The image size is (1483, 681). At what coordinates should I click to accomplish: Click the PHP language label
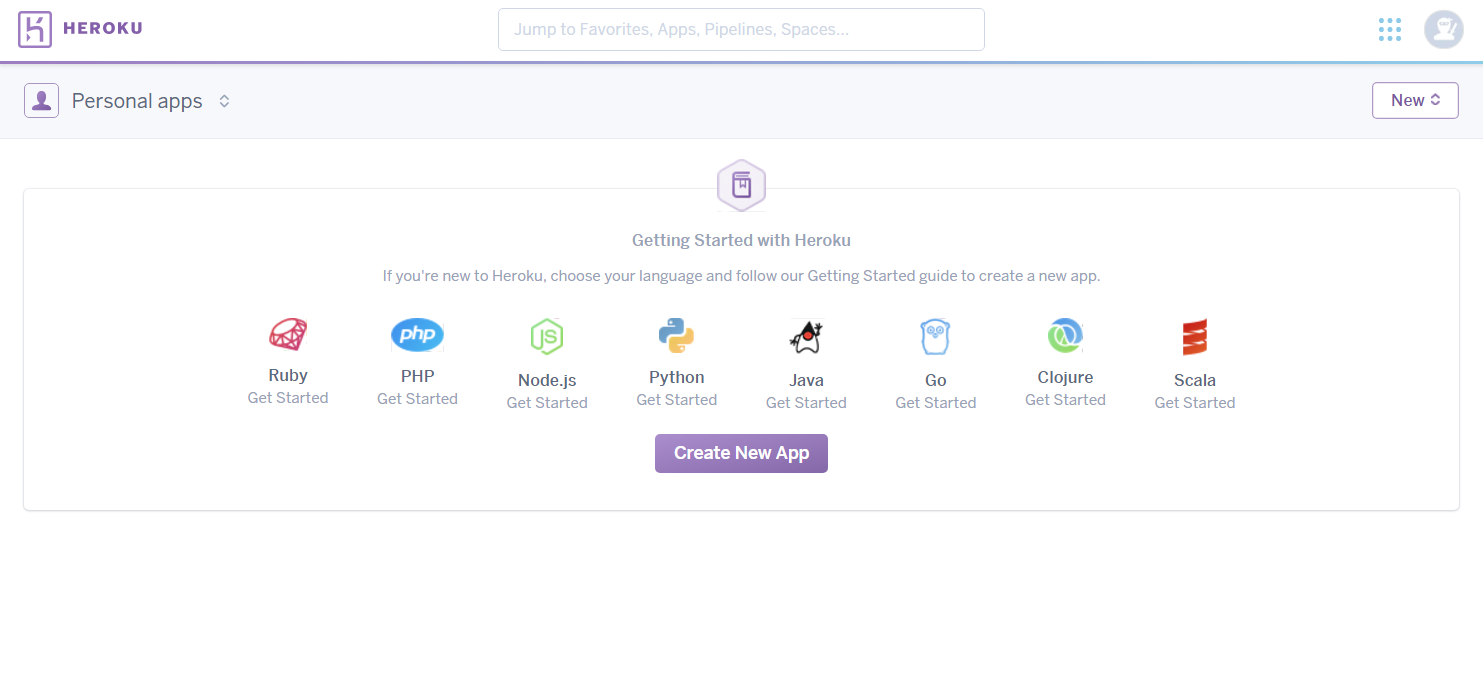[x=417, y=377]
